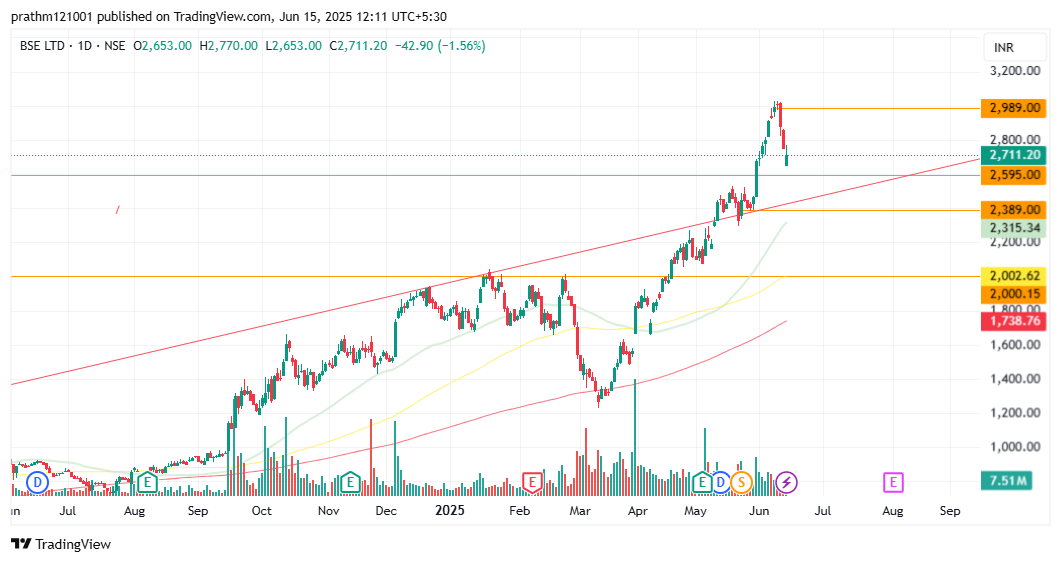Screen dimensions: 1061x562
Task: Click the 2,389.00 orange level label
Action: (x=1014, y=210)
